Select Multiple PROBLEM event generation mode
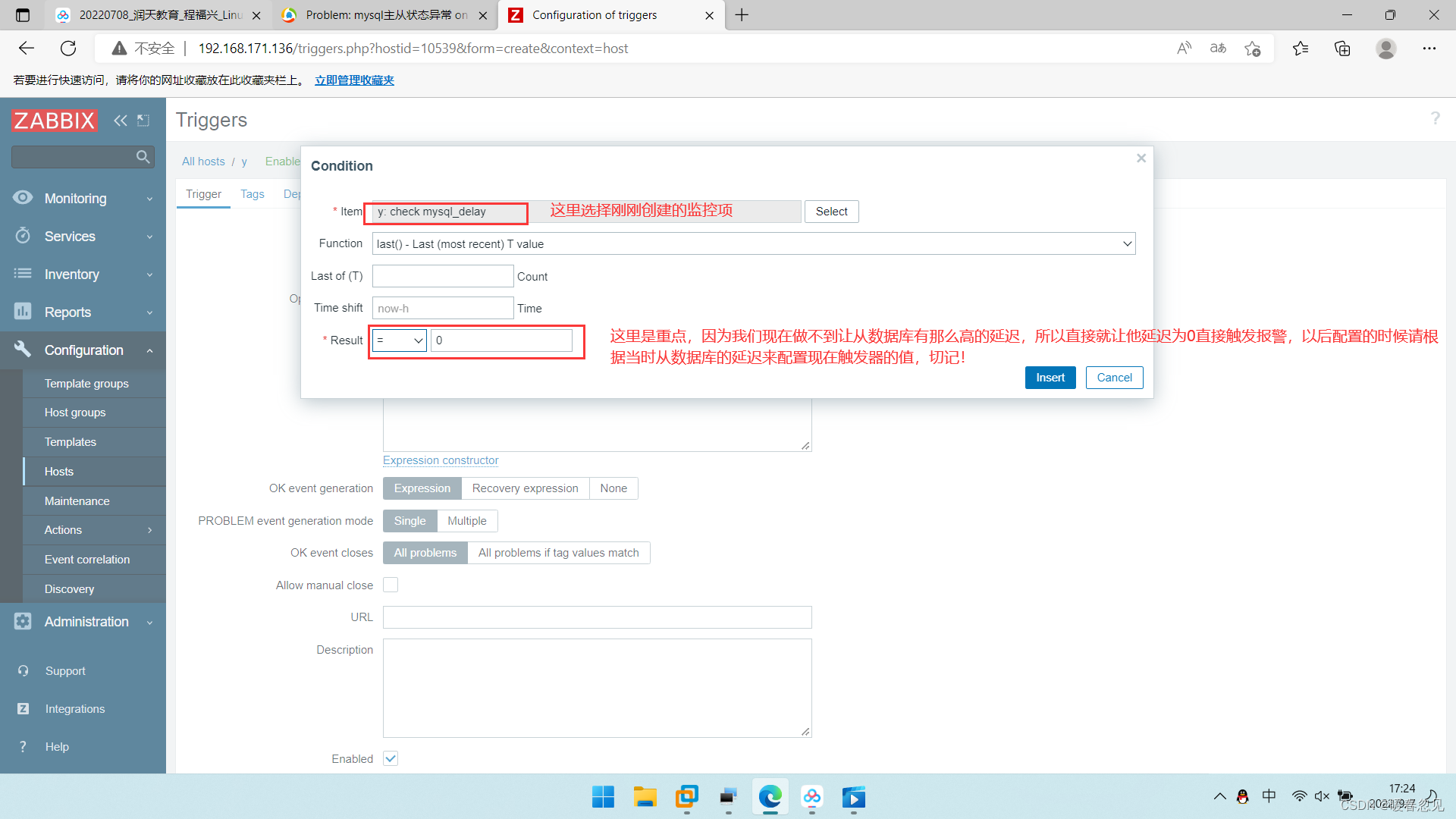The image size is (1456, 819). (467, 521)
